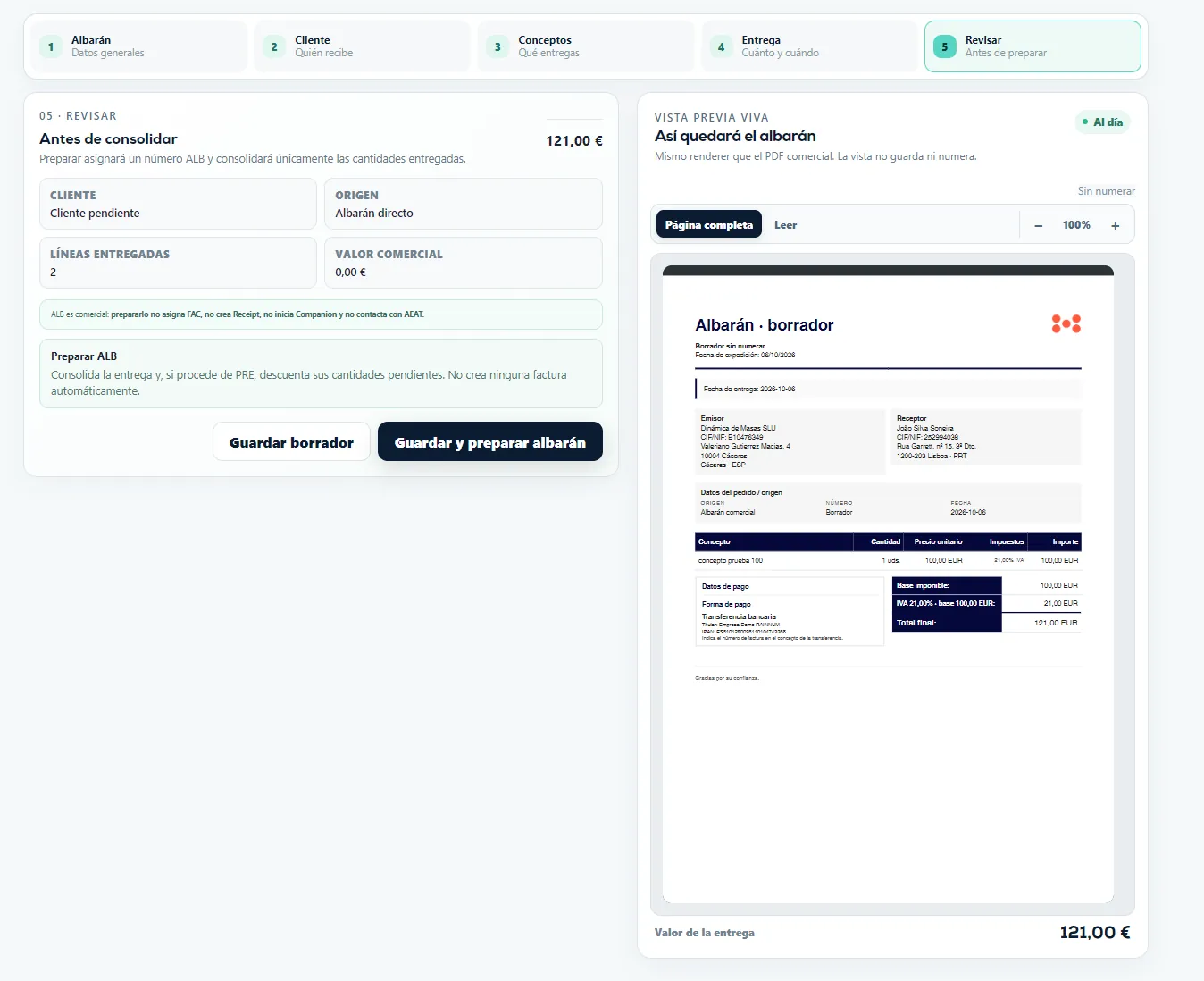
Task: Click Emisor block in the preview
Action: [x=790, y=441]
